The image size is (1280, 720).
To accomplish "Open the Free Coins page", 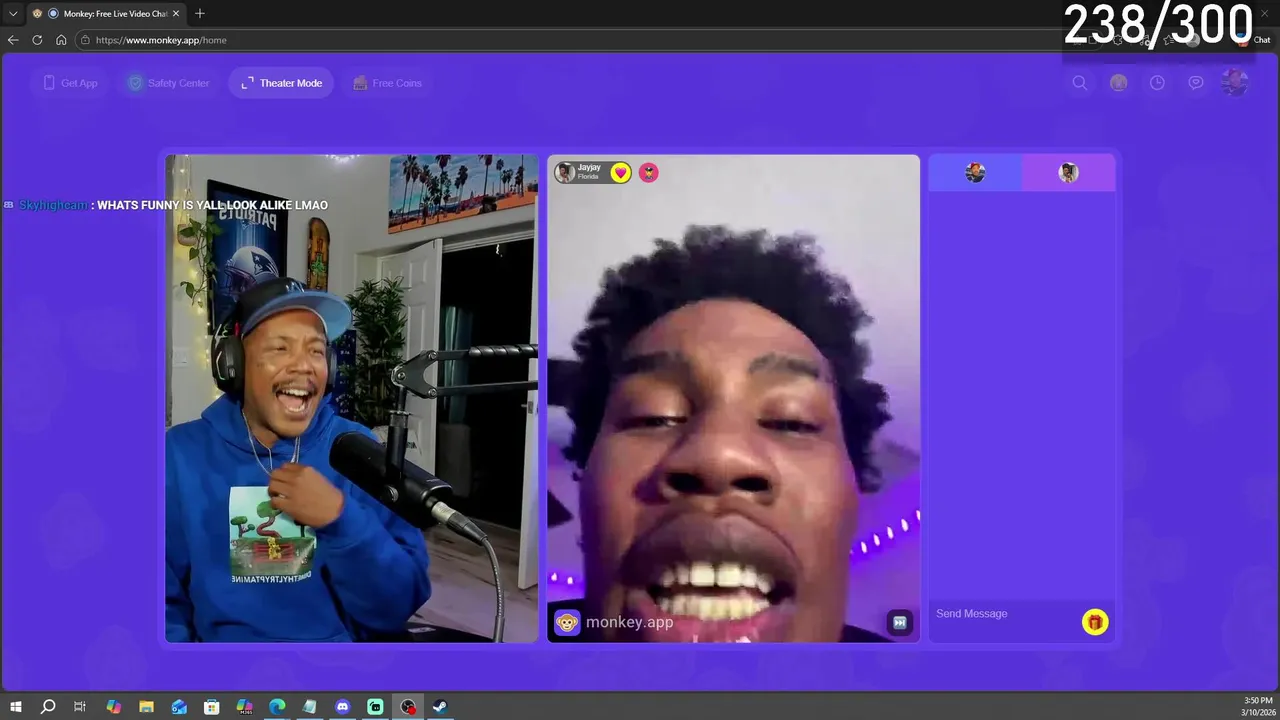I will pos(387,83).
